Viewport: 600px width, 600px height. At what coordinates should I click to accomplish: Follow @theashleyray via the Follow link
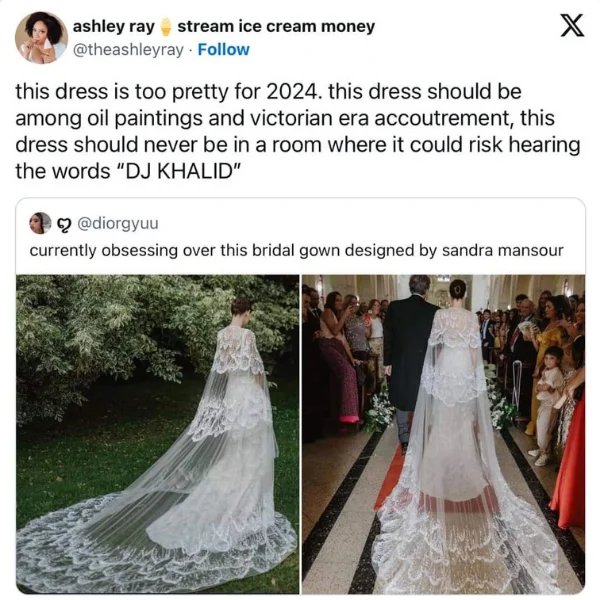tap(223, 50)
